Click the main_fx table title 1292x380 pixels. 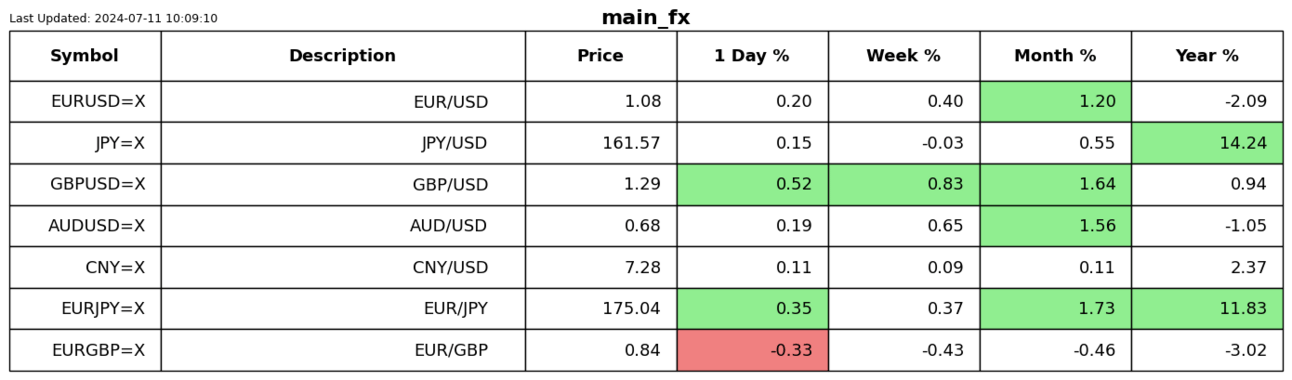point(646,18)
